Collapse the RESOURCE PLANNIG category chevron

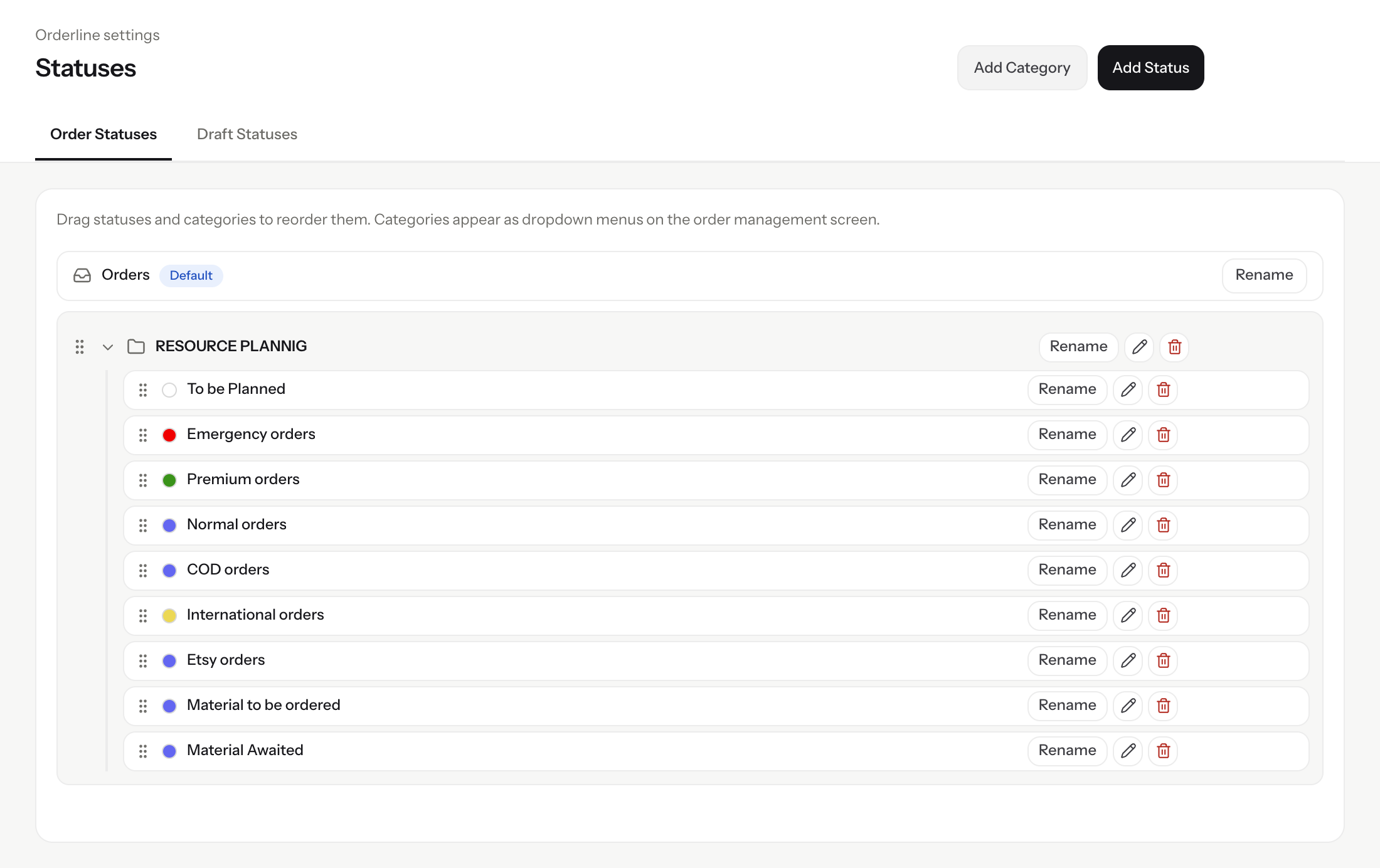coord(108,347)
